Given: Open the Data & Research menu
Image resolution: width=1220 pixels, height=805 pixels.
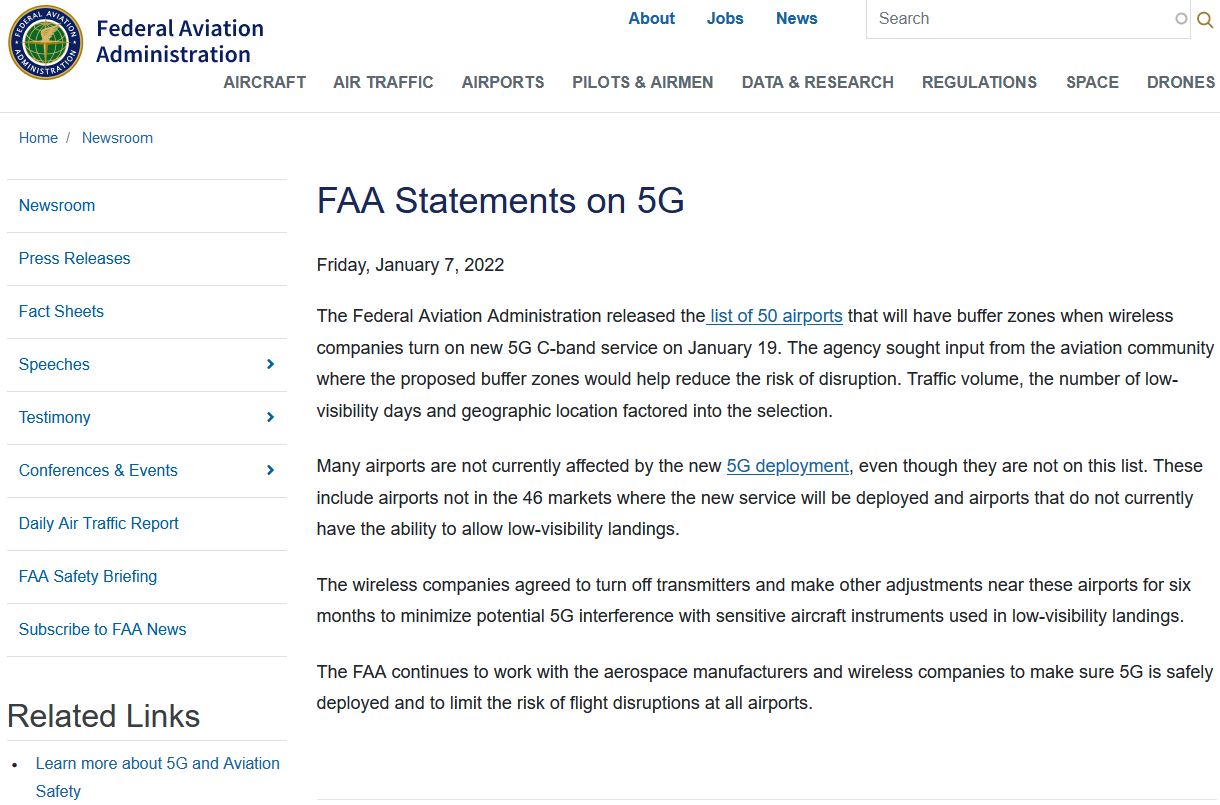Looking at the screenshot, I should 818,83.
